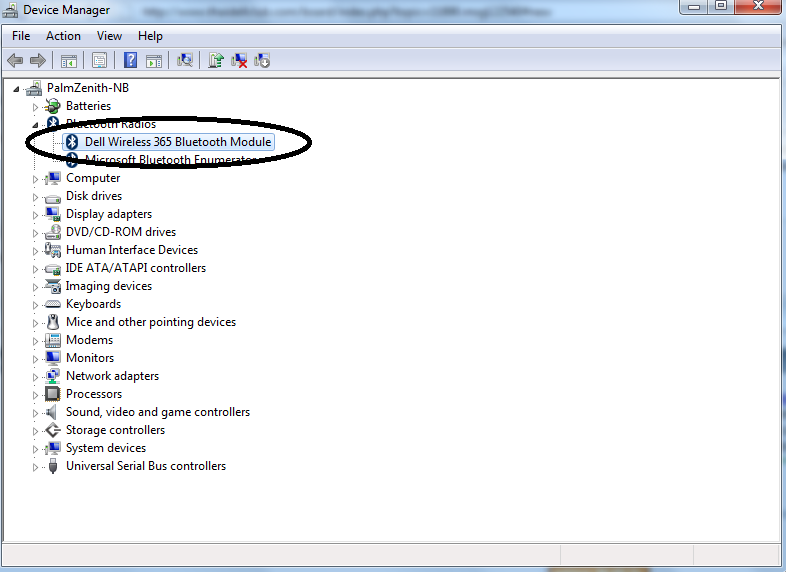Click Scan for hardware changes icon
This screenshot has width=786, height=572.
point(184,61)
